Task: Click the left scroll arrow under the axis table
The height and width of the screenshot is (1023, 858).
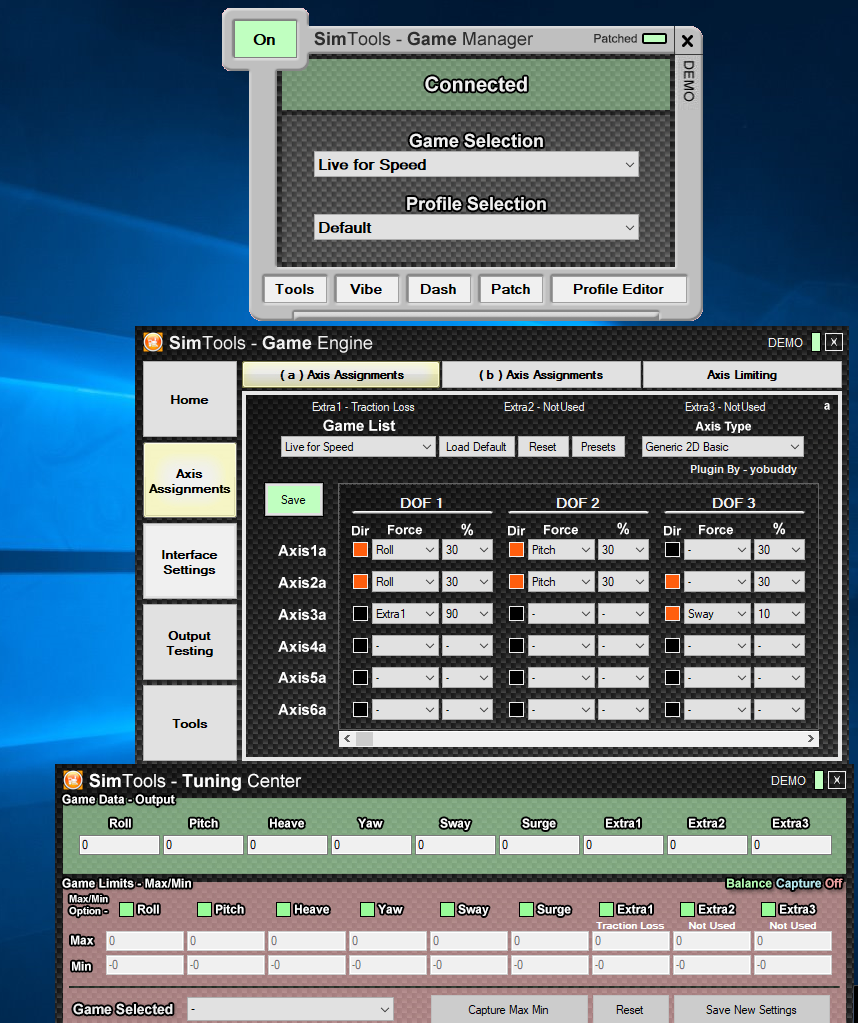Action: tap(347, 739)
